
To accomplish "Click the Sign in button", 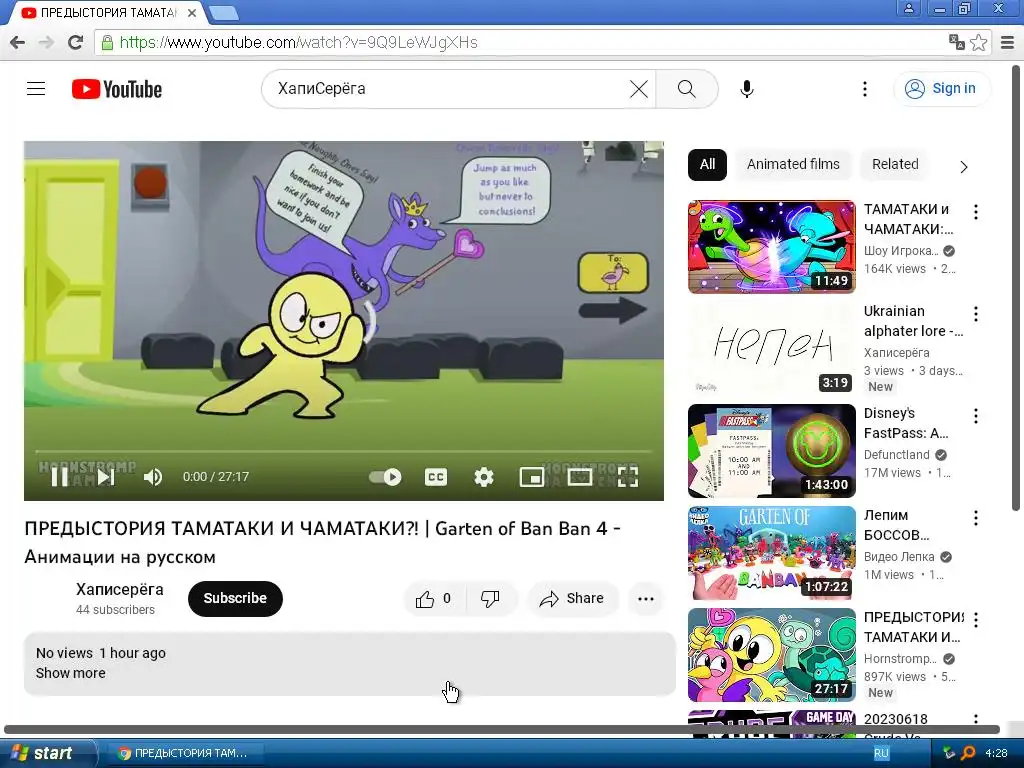I will point(941,89).
